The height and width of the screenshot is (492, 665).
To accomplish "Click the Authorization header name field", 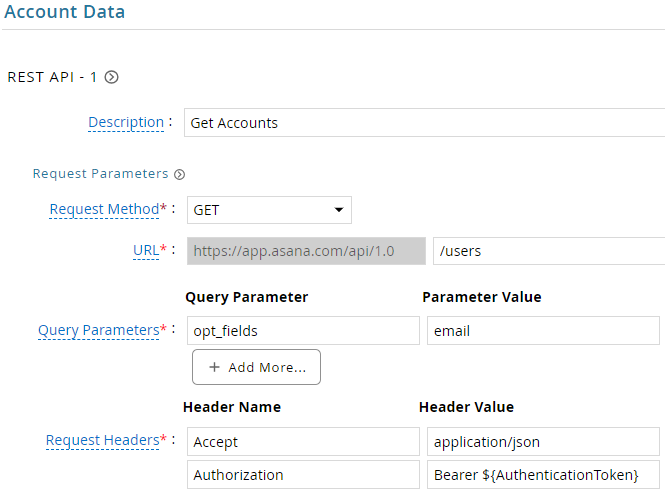I will click(303, 475).
